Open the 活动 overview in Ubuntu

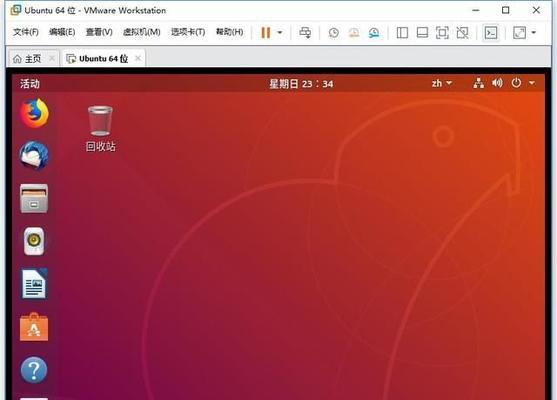30,84
